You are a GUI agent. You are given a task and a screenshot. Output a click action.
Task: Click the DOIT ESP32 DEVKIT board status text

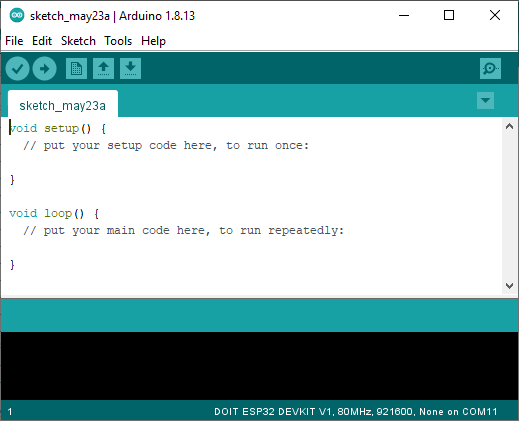point(355,412)
